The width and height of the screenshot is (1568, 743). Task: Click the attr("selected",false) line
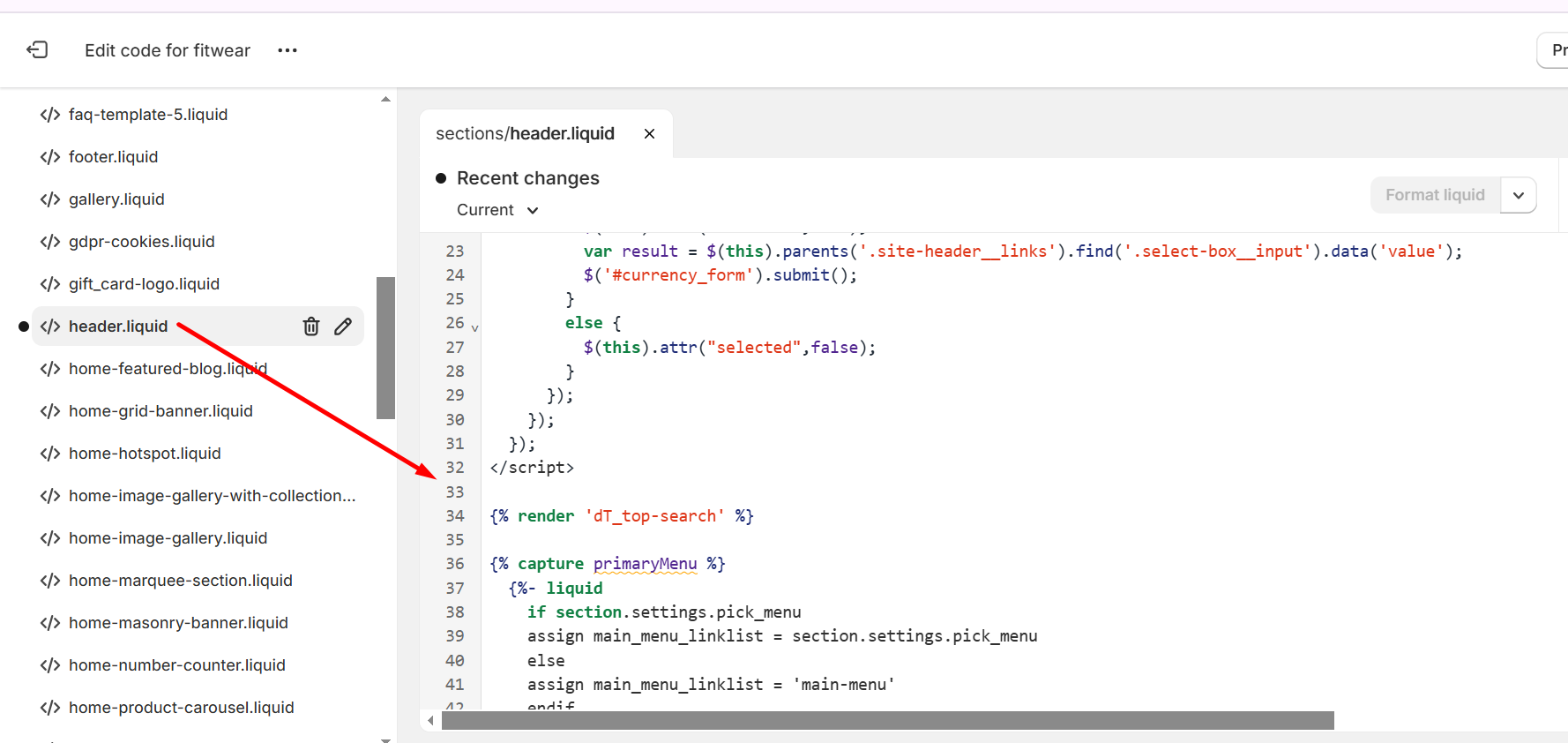coord(729,348)
